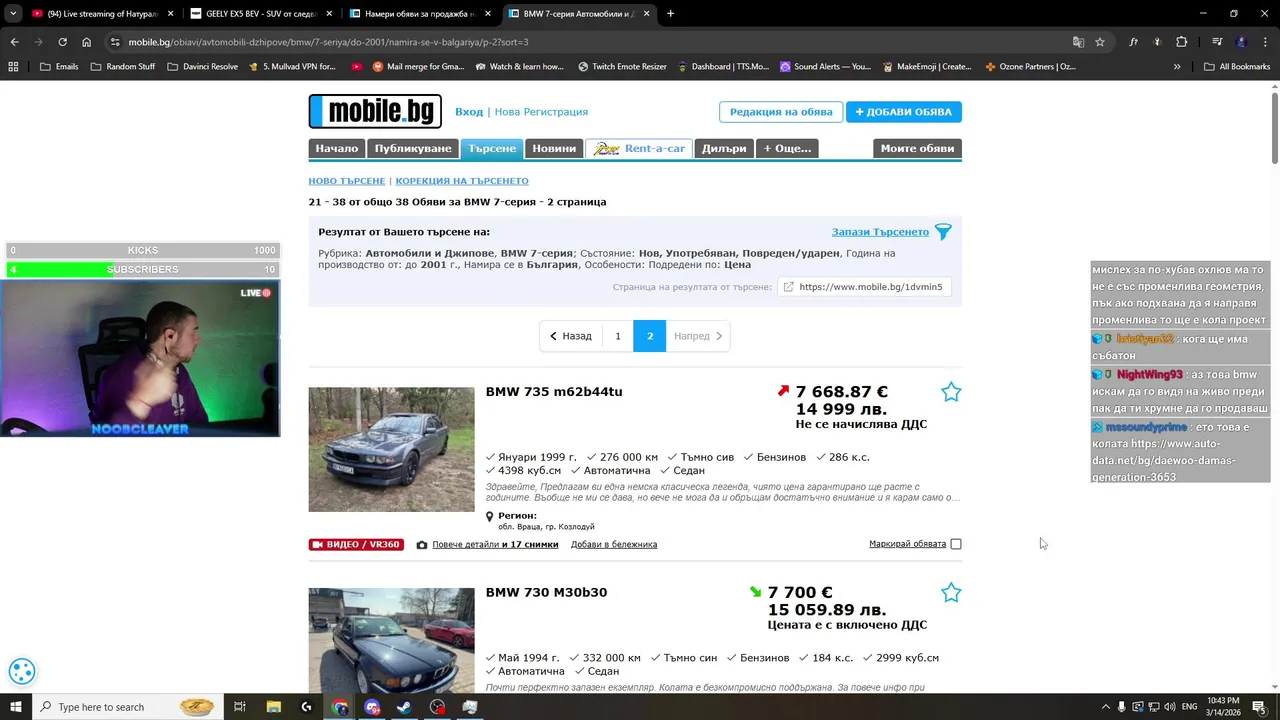Open the All Bookmarks folder
Image resolution: width=1280 pixels, height=720 pixels.
tap(1237, 67)
